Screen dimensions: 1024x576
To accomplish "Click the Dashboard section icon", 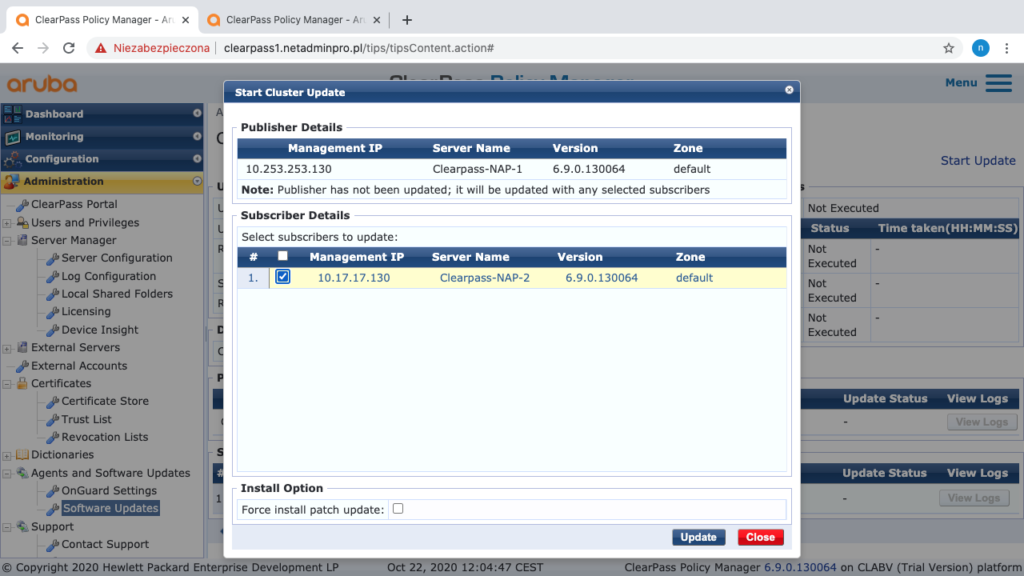I will tap(13, 114).
